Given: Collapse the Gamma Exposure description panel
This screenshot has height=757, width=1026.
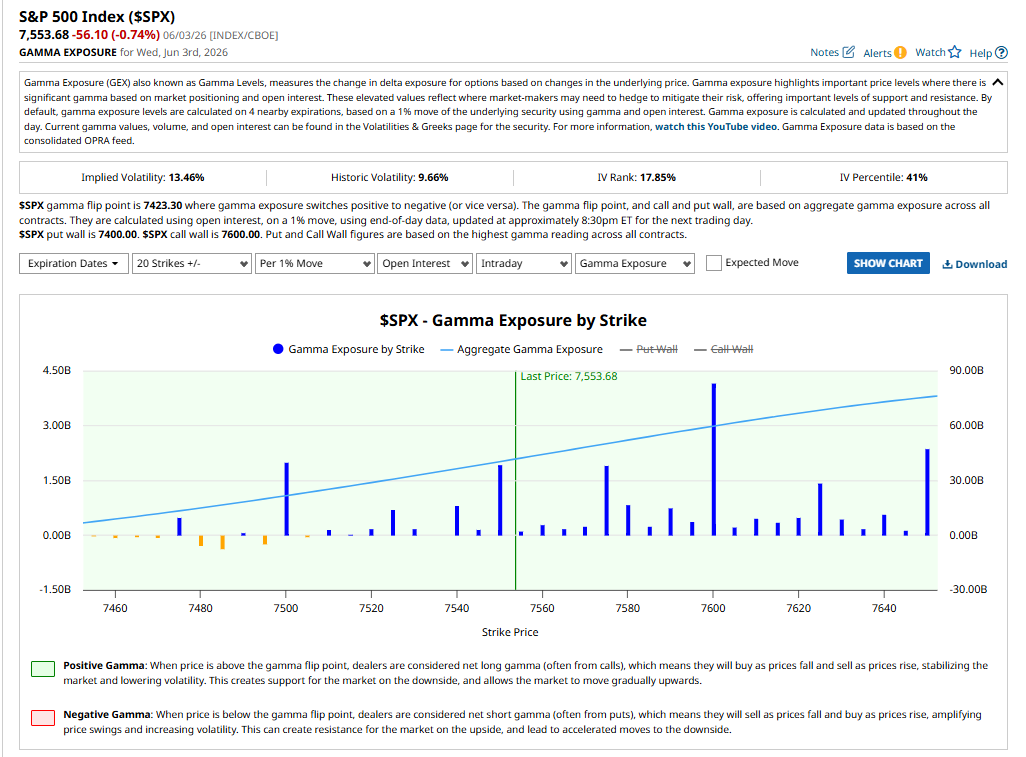Looking at the screenshot, I should tap(997, 82).
